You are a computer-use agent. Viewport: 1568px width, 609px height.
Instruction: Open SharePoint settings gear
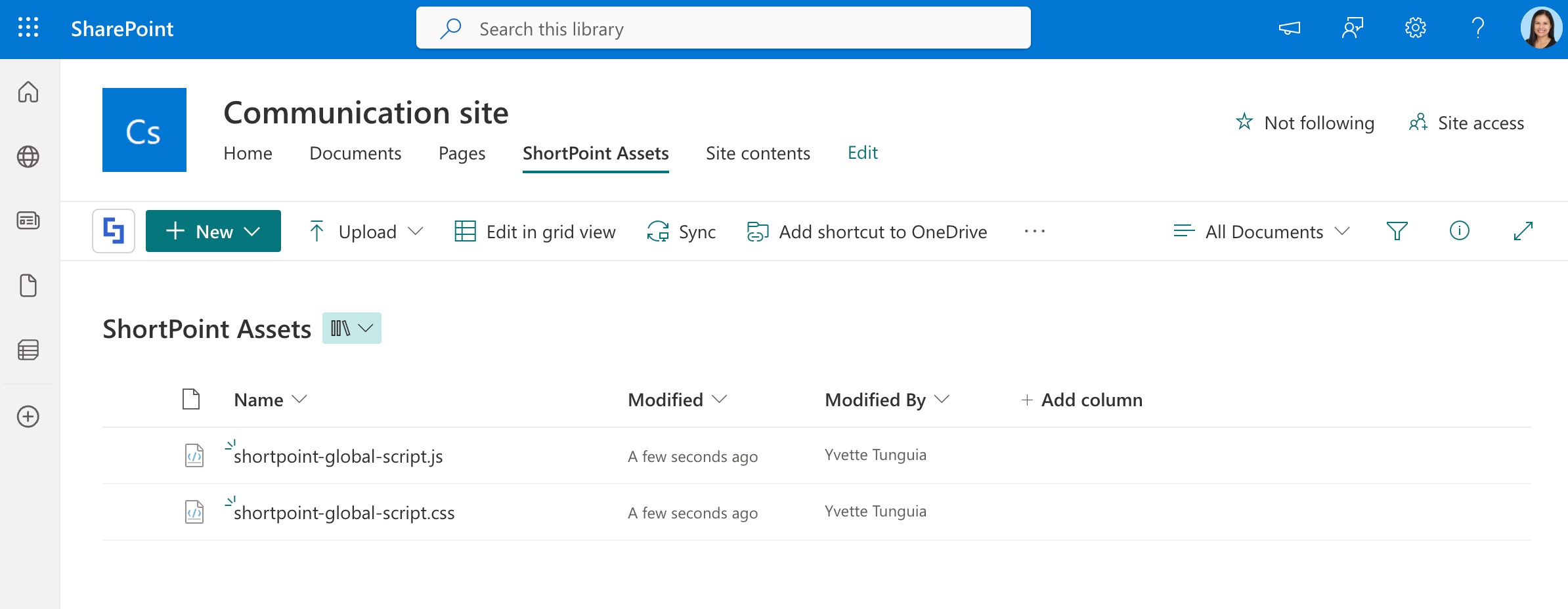coord(1416,28)
